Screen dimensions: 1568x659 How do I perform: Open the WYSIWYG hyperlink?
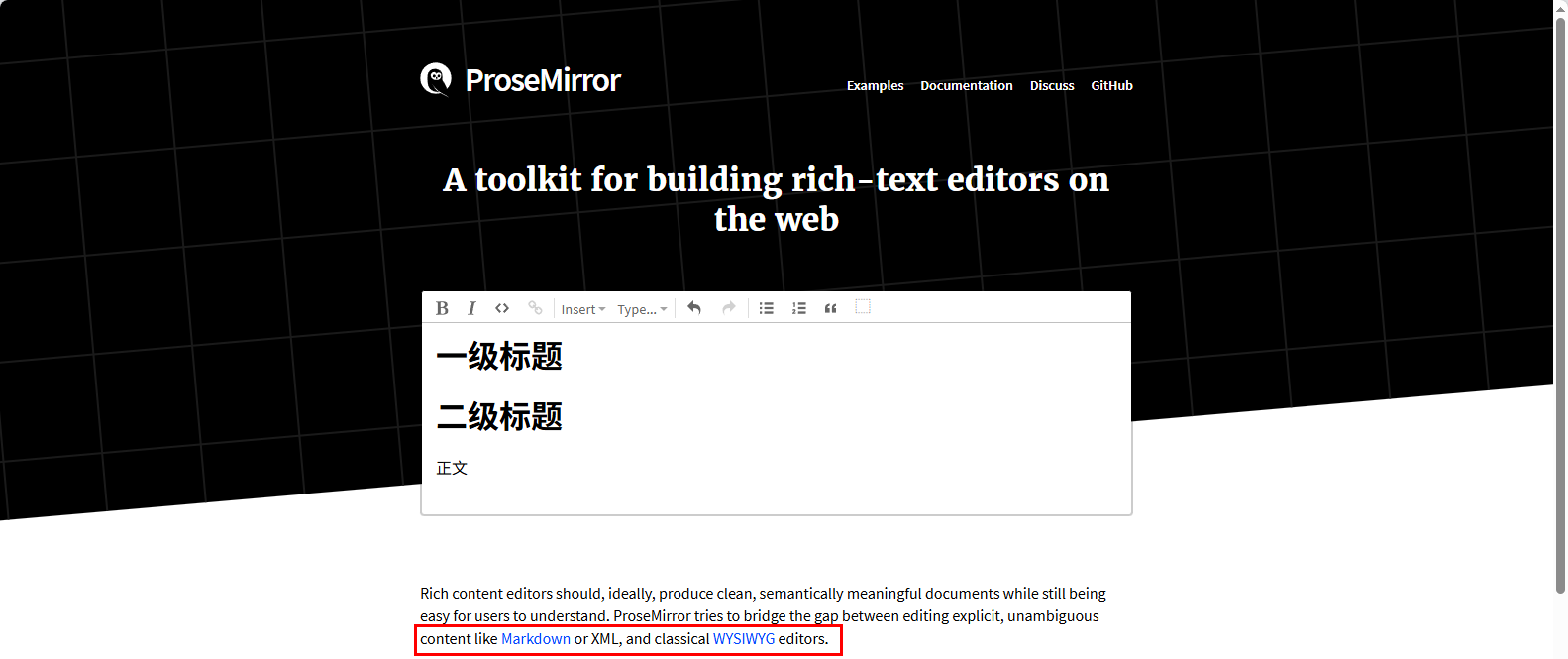click(743, 639)
